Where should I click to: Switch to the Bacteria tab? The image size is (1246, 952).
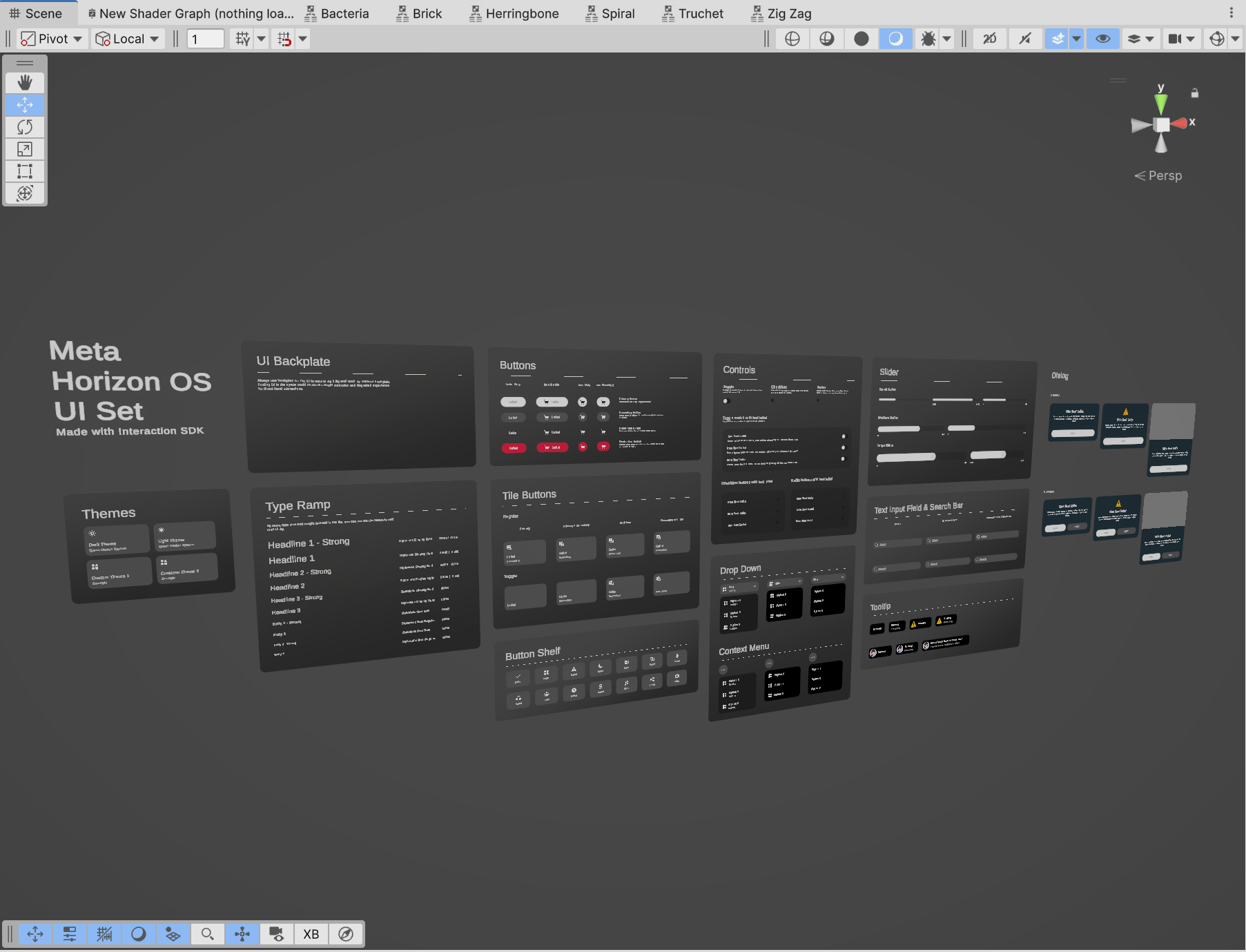click(337, 13)
